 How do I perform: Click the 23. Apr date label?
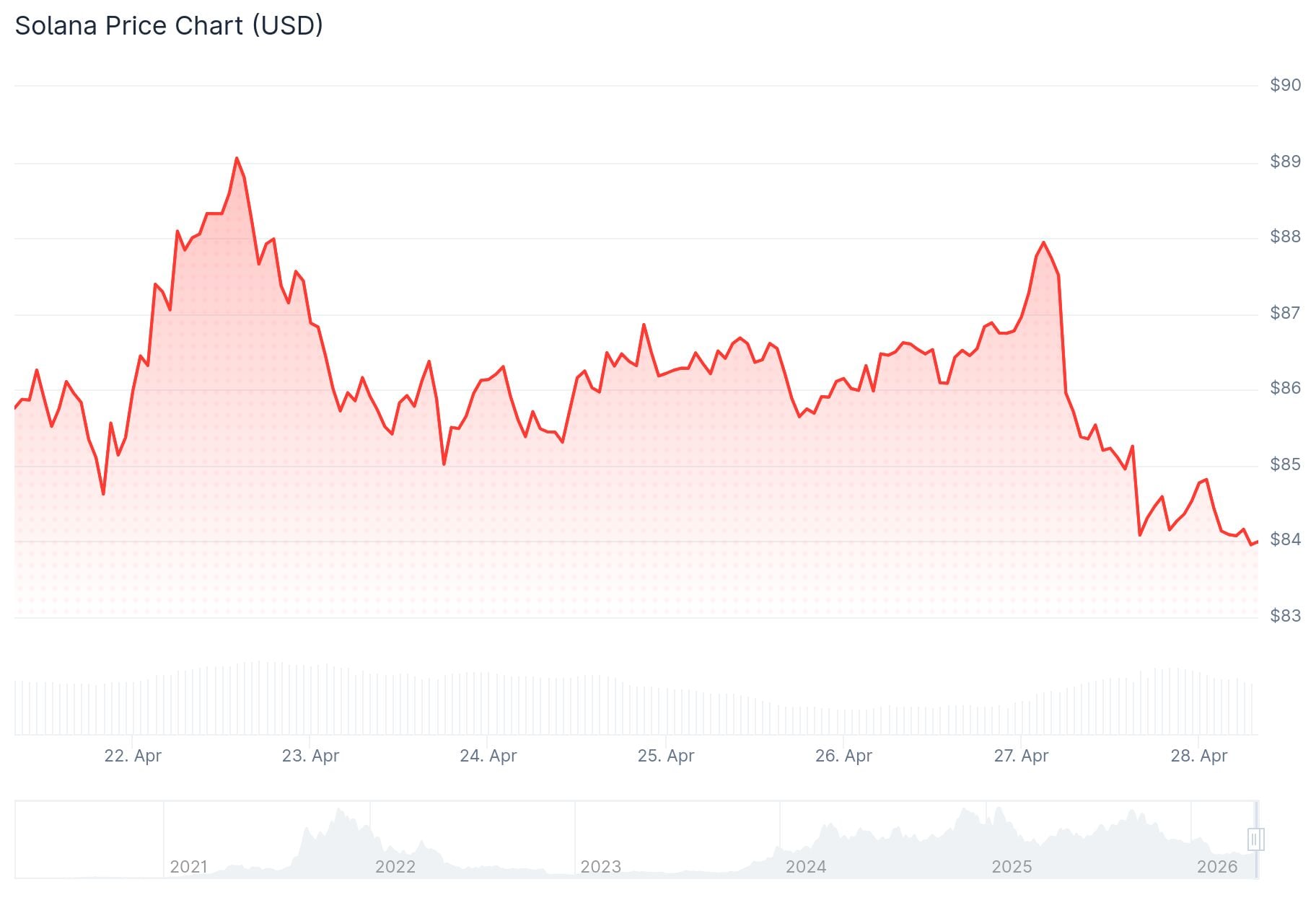(x=310, y=756)
